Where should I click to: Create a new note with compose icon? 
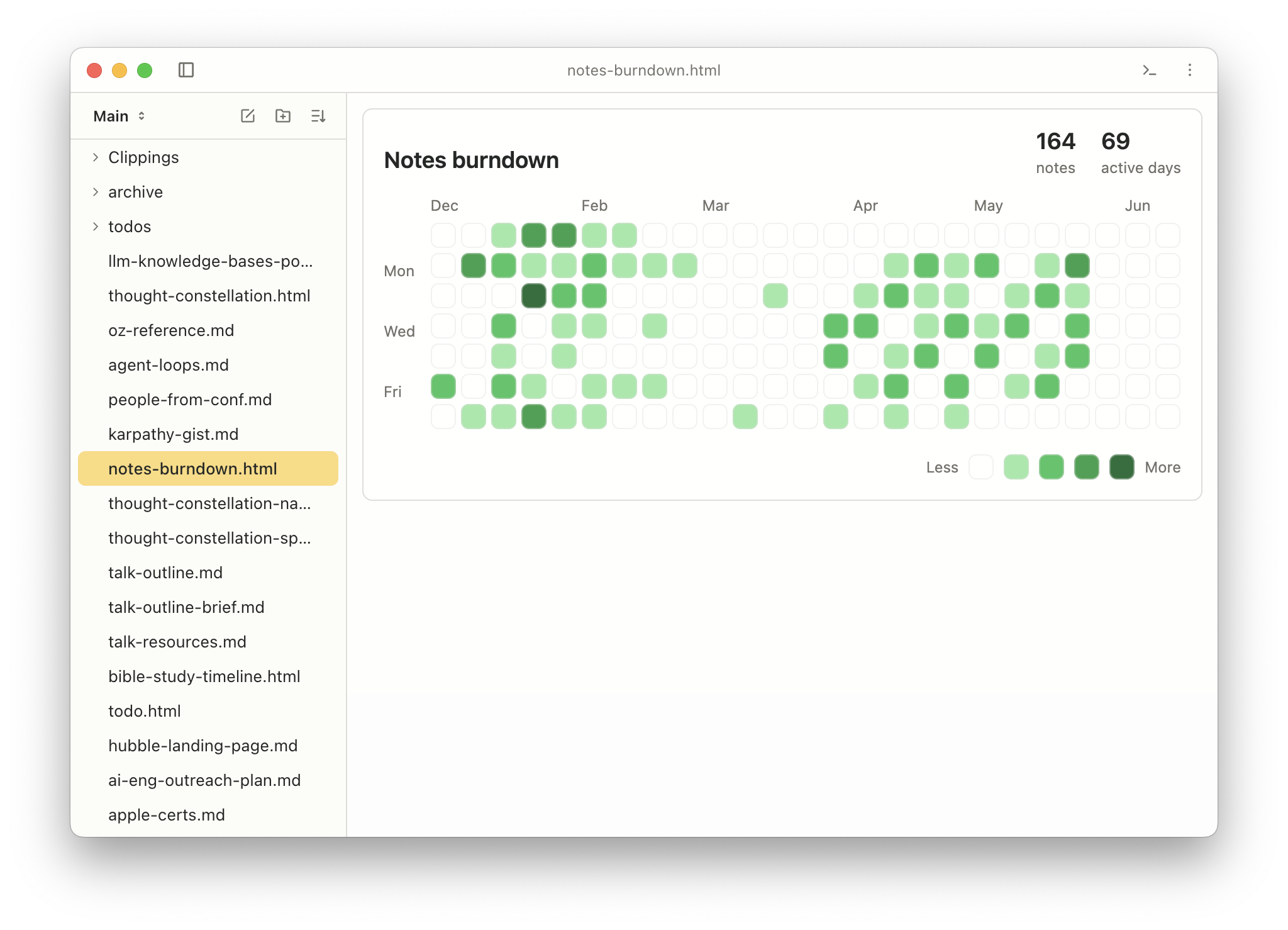(x=248, y=116)
